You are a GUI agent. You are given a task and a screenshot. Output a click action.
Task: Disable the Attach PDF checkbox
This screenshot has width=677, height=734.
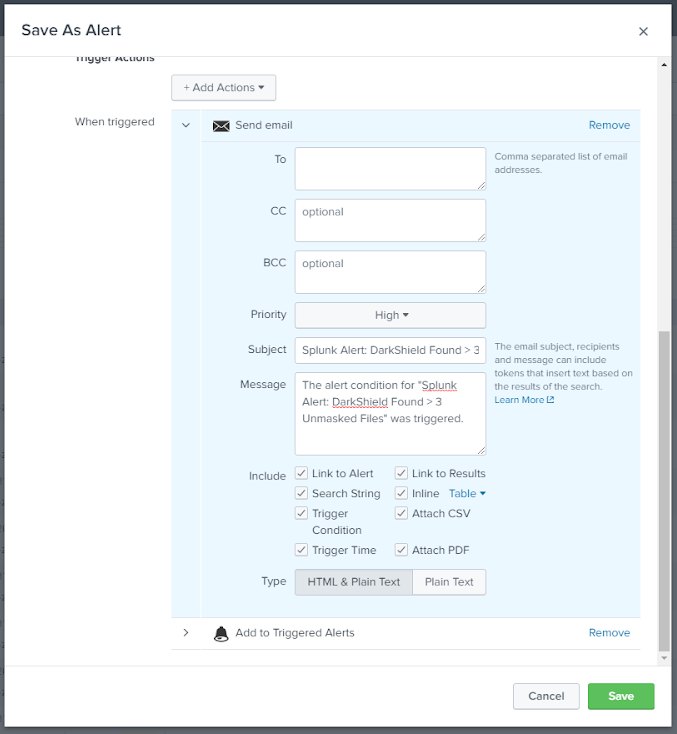[401, 550]
